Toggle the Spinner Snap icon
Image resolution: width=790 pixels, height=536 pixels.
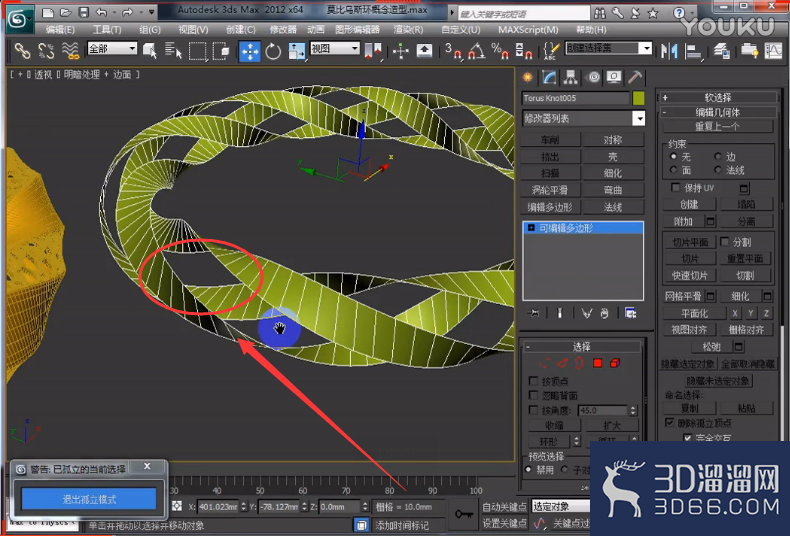click(523, 51)
